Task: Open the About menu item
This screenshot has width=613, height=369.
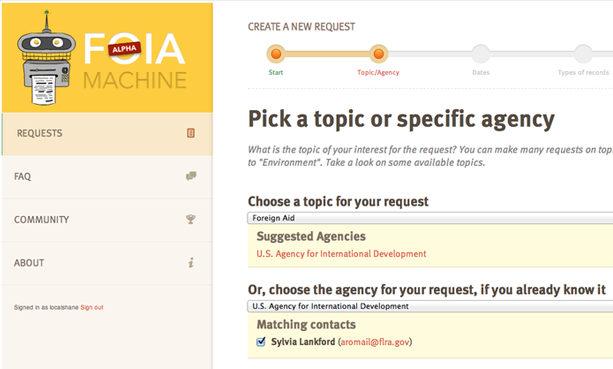Action: coord(108,263)
